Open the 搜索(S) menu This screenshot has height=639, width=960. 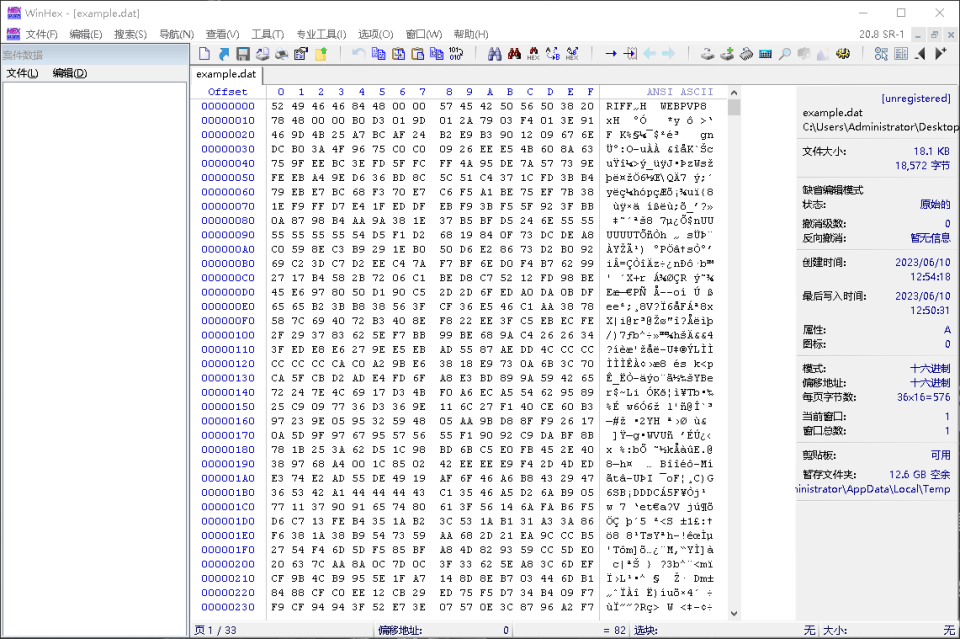coord(130,34)
